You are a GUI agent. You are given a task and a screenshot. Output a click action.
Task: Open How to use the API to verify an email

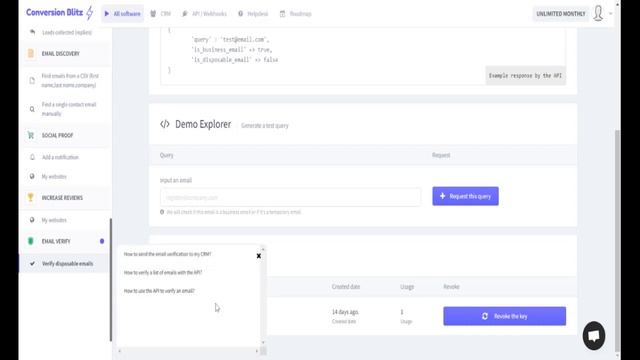pos(159,291)
